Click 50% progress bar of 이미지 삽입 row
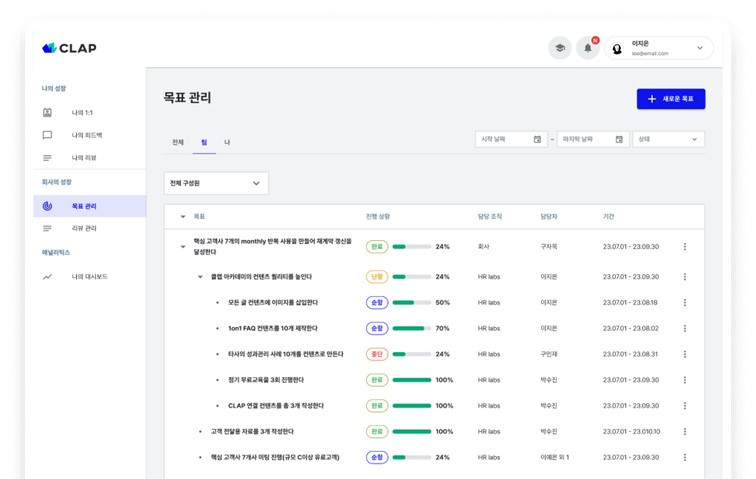756x479 pixels. tap(412, 302)
